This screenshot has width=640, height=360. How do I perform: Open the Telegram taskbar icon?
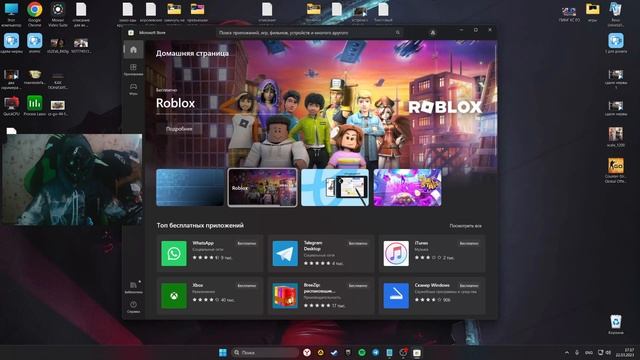coord(376,352)
